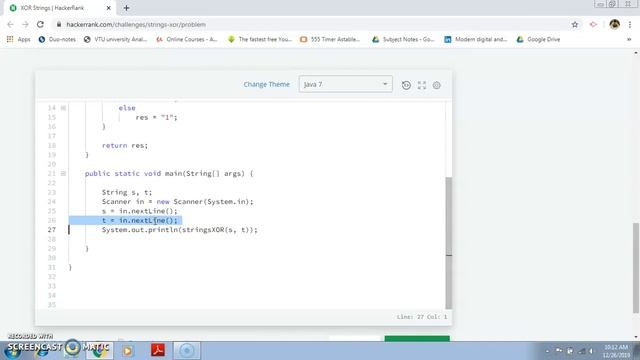Bookmark this page with the star icon
The width and height of the screenshot is (640, 360).
(x=575, y=24)
